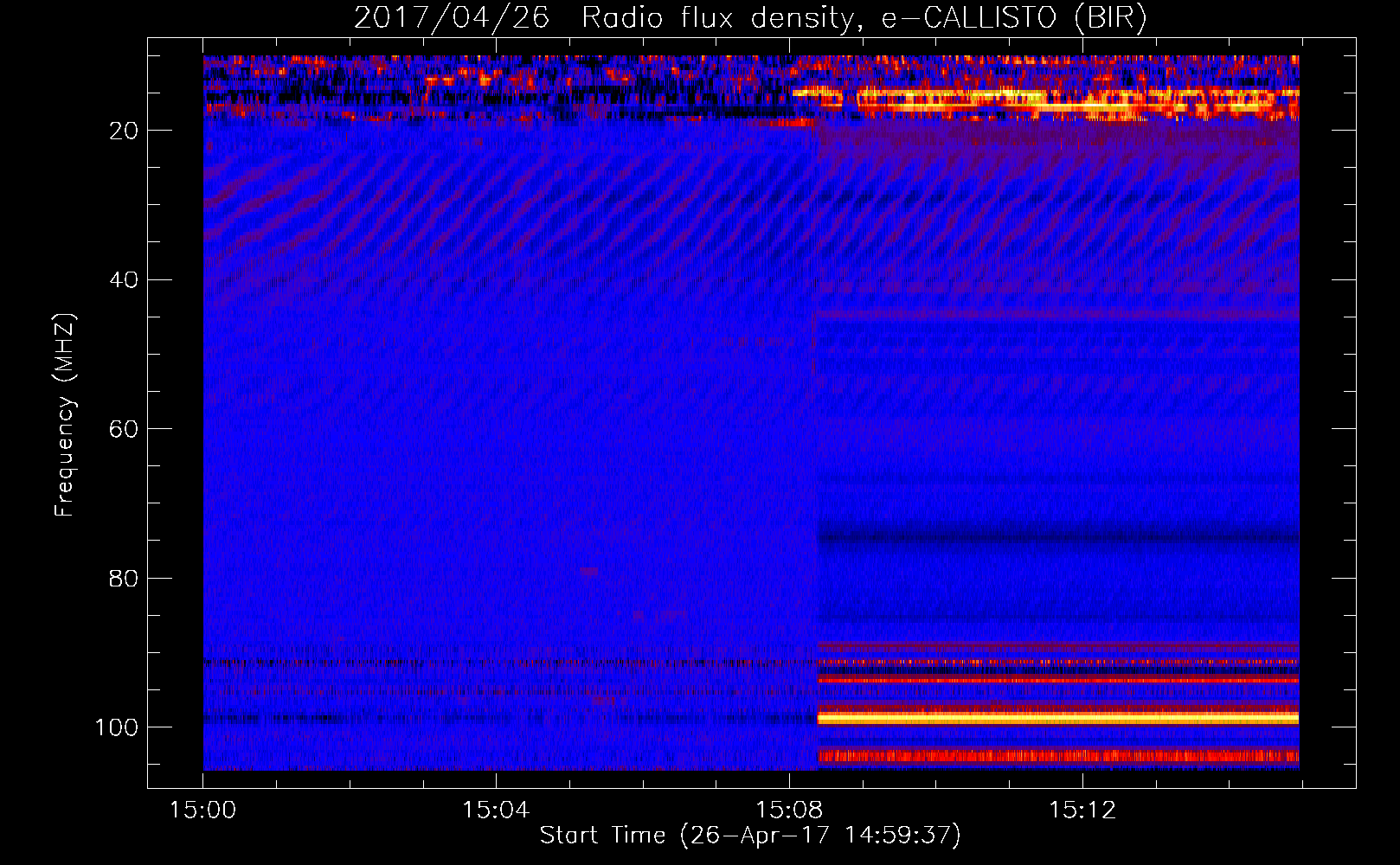Viewport: 1400px width, 865px height.
Task: Click the 'Start Time (26-Apr-17 14:59:37)' label
Action: click(x=750, y=836)
